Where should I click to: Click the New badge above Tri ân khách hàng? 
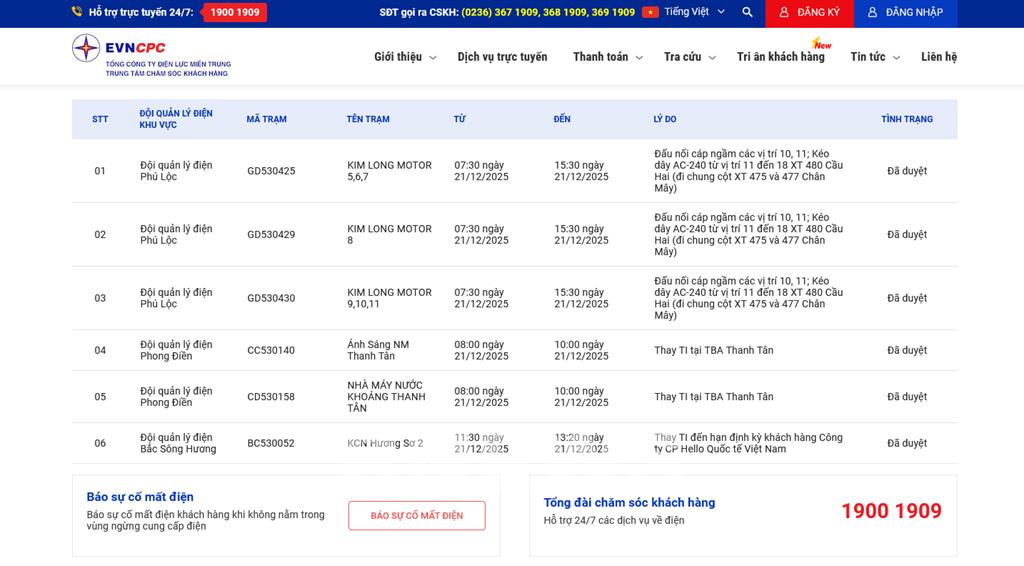pos(822,44)
